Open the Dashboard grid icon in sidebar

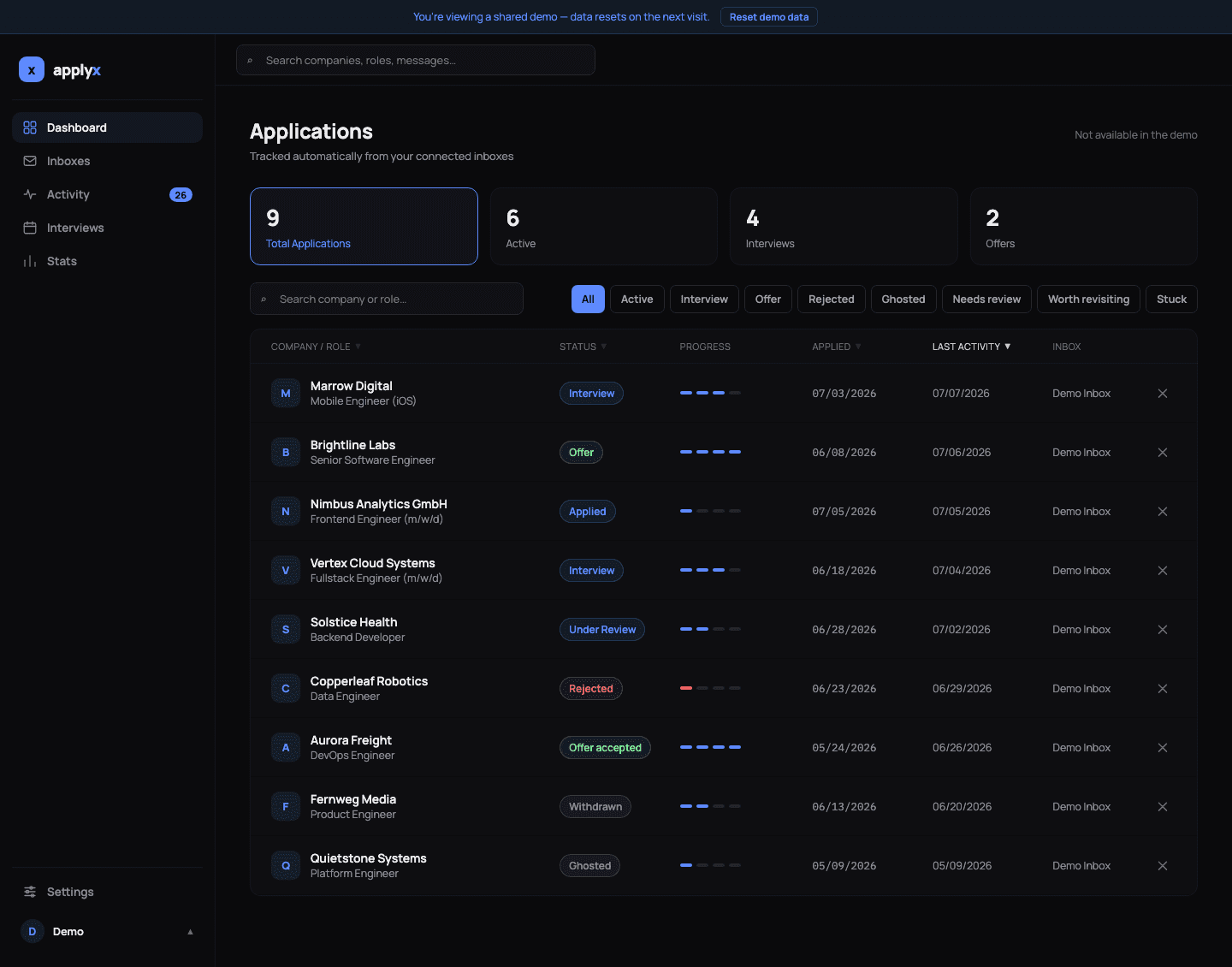[x=30, y=128]
